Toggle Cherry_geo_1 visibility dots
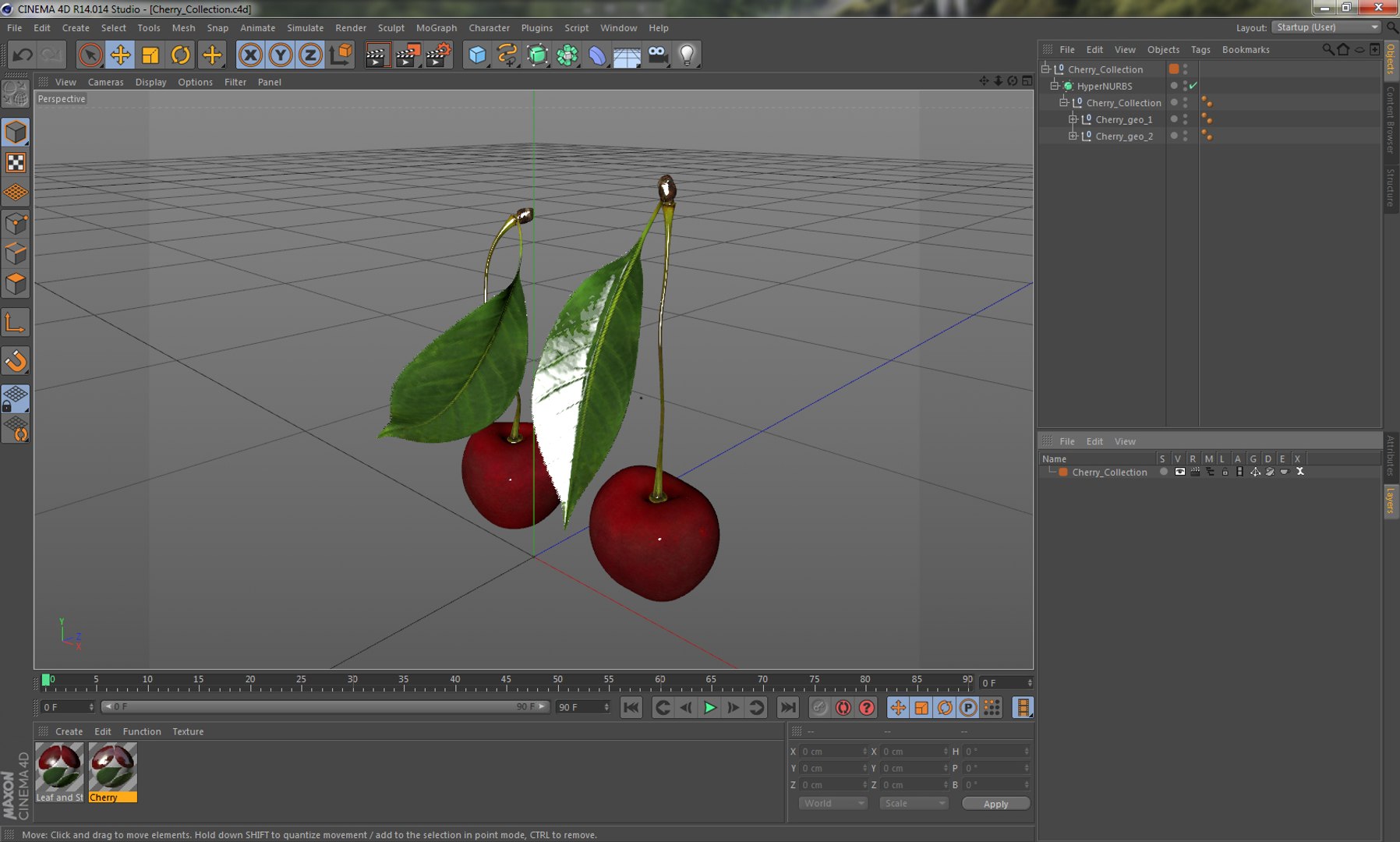This screenshot has height=842, width=1400. point(1186,119)
